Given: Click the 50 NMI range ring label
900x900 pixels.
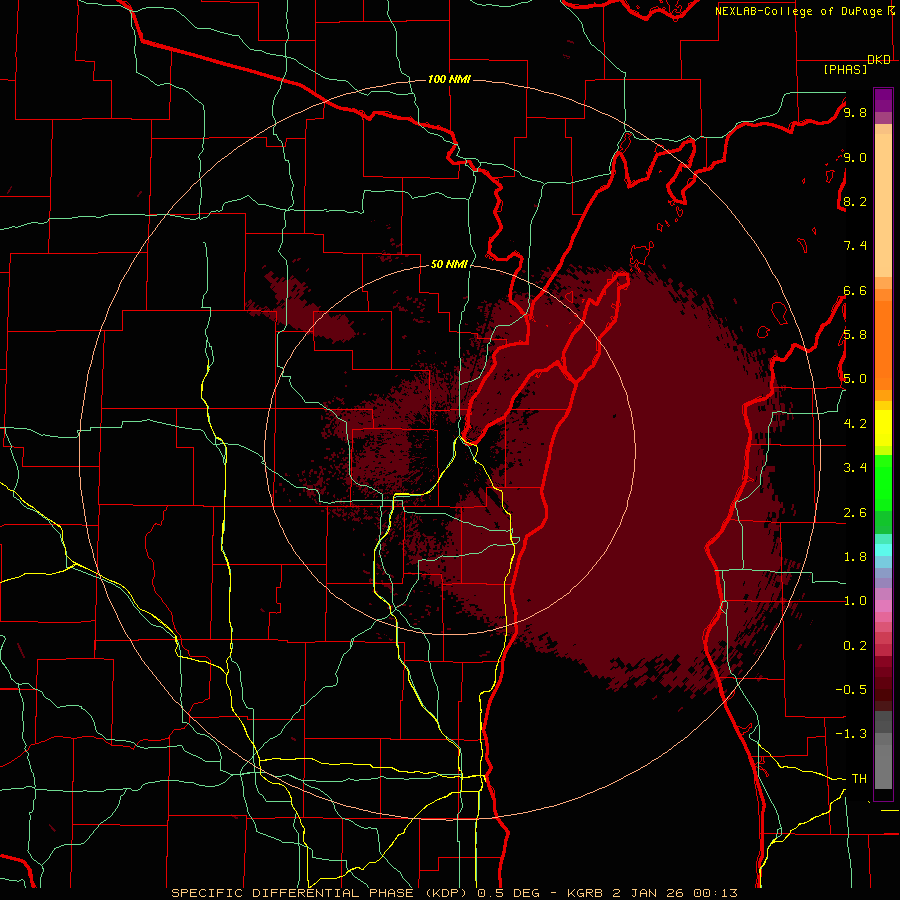Looking at the screenshot, I should [x=449, y=264].
